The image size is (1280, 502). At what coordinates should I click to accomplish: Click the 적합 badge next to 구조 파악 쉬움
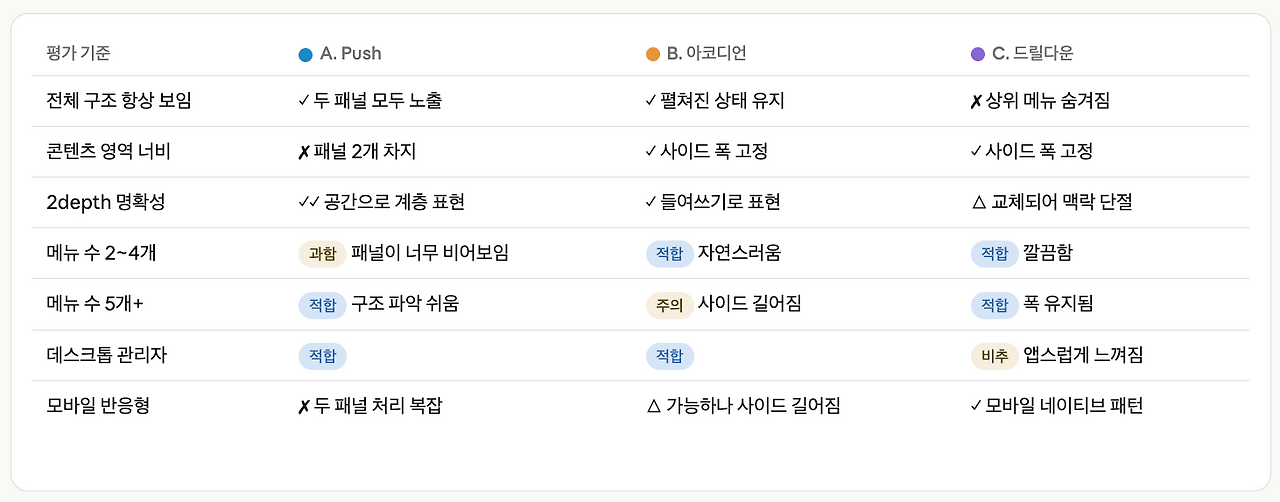pos(322,304)
